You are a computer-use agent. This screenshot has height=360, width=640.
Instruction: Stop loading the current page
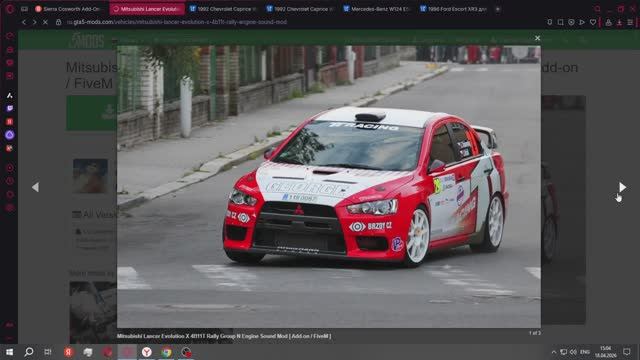(45, 22)
